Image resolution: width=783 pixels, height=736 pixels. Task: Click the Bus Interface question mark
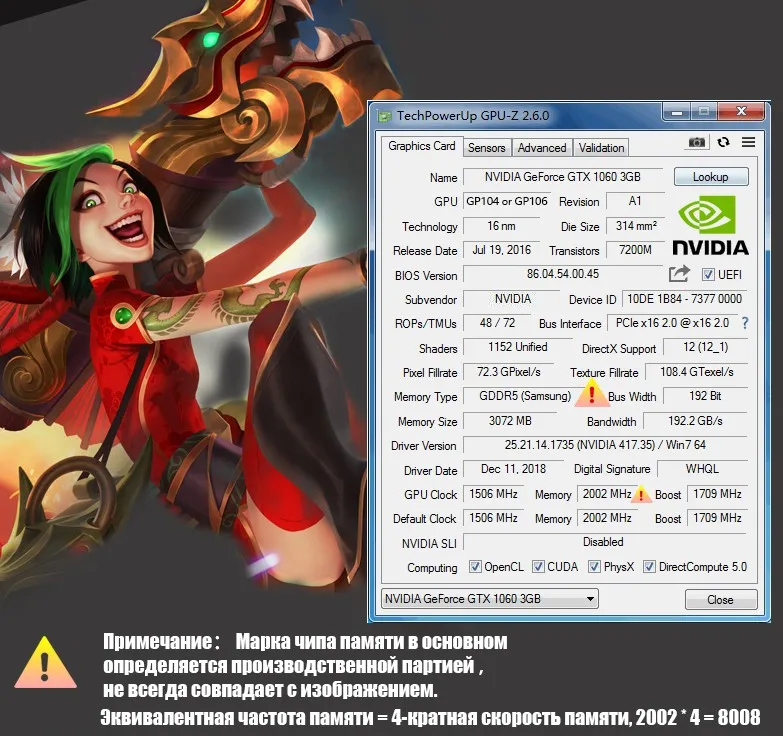pyautogui.click(x=745, y=323)
